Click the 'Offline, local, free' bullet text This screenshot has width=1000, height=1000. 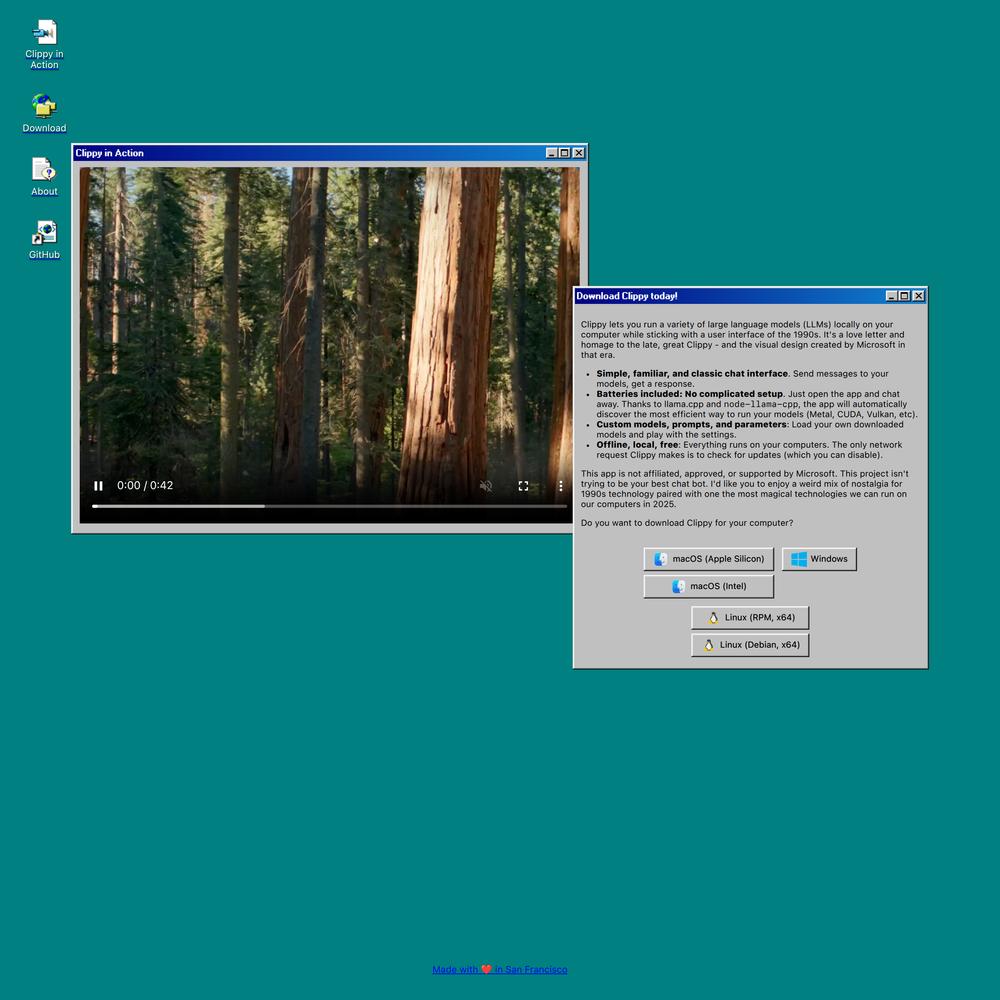(637, 445)
